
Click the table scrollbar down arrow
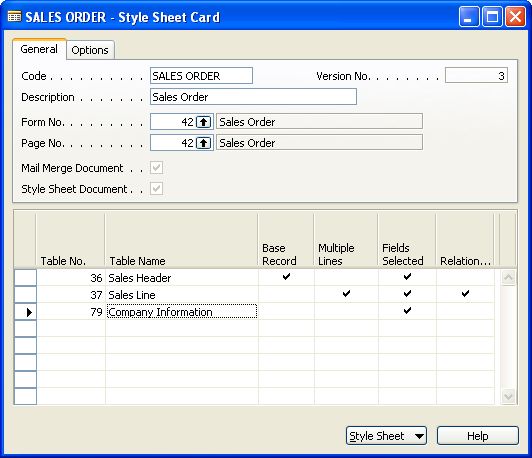point(508,396)
